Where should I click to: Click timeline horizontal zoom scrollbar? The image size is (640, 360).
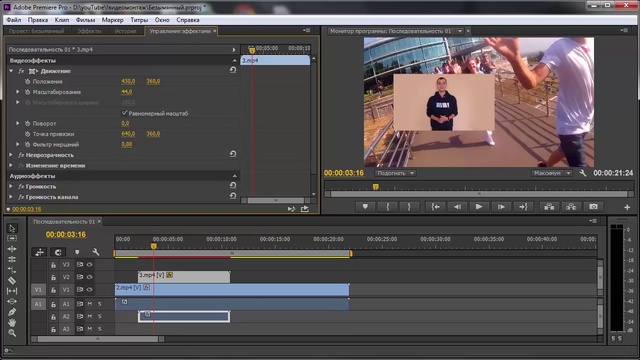pyautogui.click(x=98, y=339)
